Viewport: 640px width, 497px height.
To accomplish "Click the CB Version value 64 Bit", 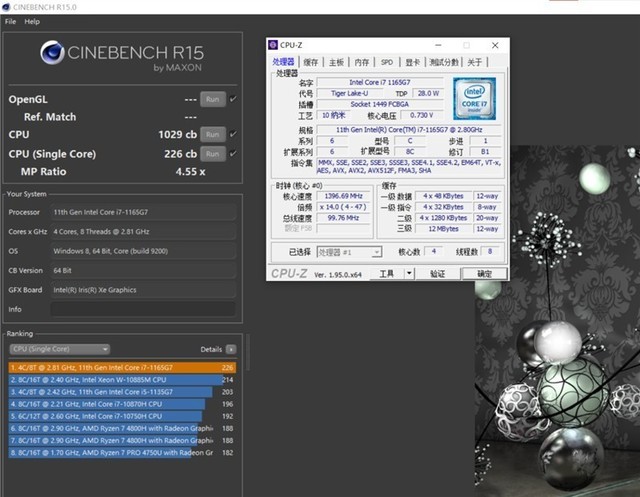I will coord(143,271).
